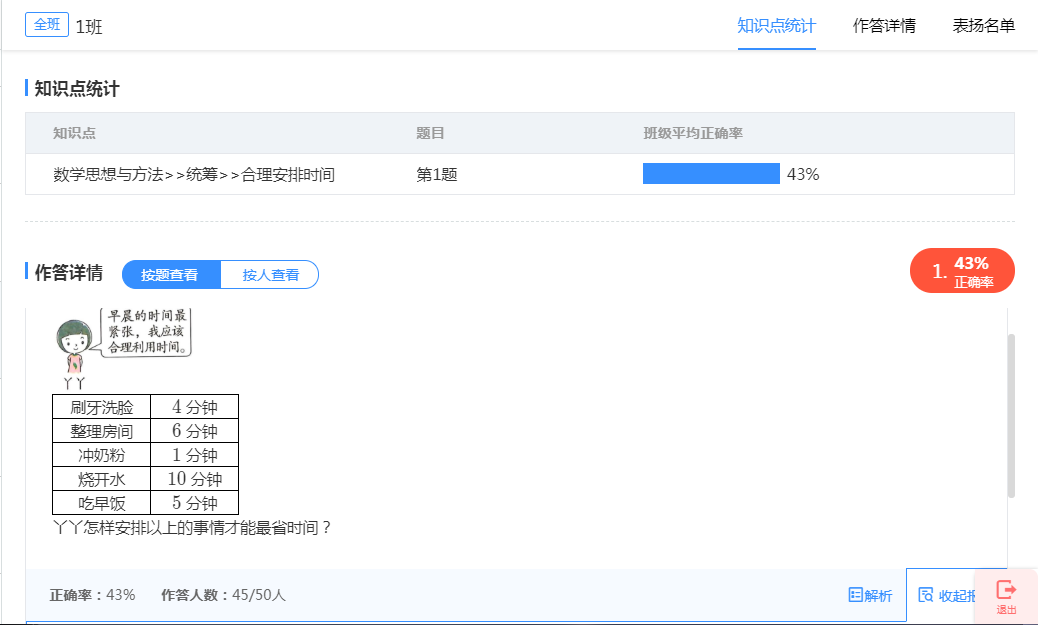Screen dimensions: 1038x625
Task: Go to the 表扬名单 tab
Action: click(984, 26)
